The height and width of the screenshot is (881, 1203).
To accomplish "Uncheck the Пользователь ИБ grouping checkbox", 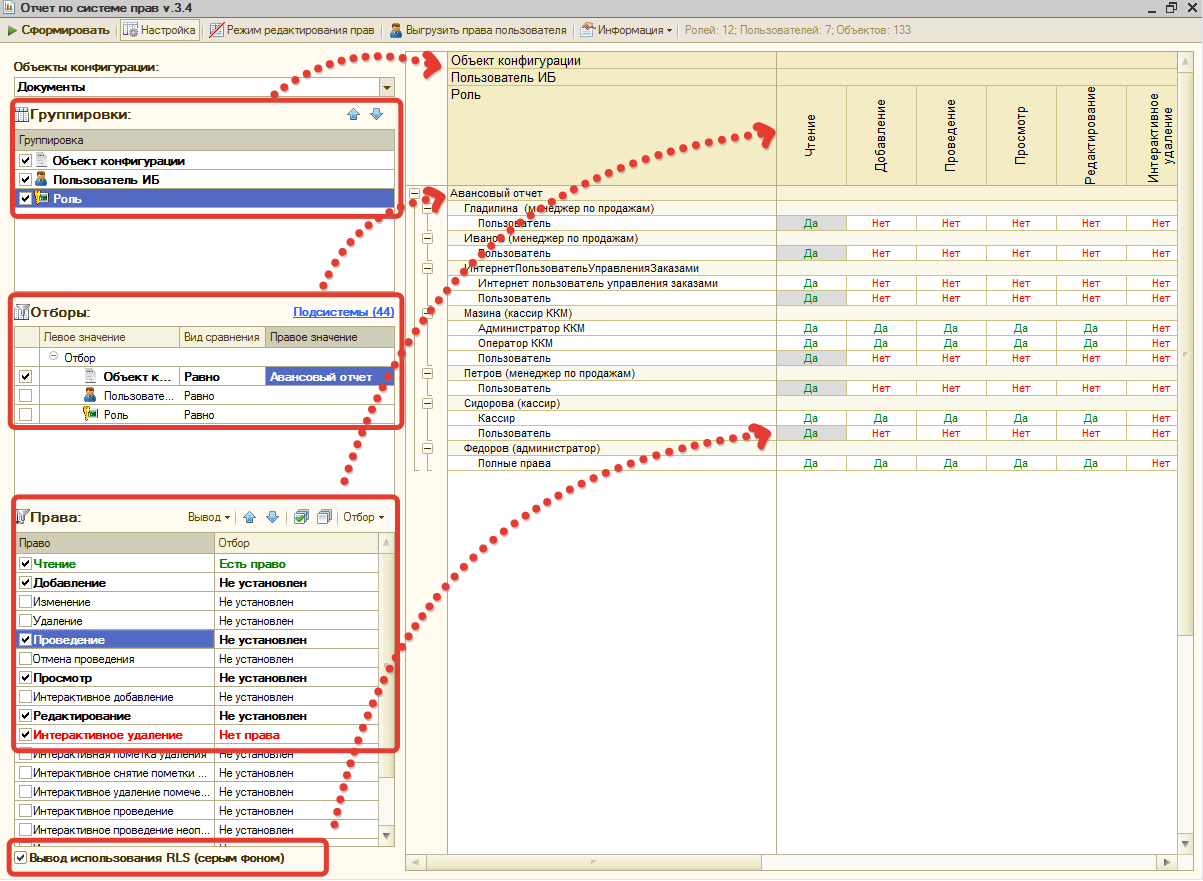I will click(26, 180).
